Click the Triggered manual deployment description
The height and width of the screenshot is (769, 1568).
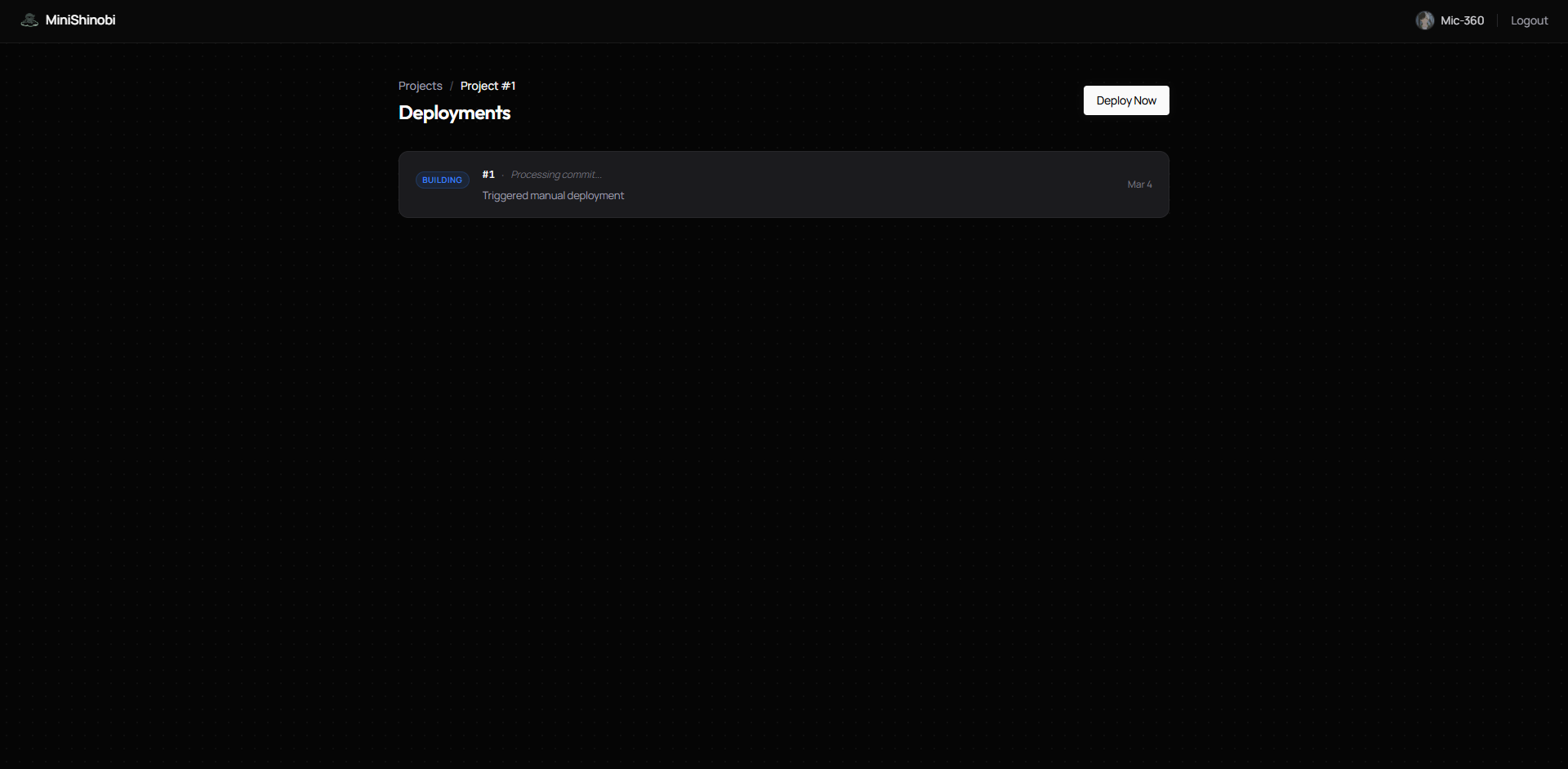pos(552,195)
